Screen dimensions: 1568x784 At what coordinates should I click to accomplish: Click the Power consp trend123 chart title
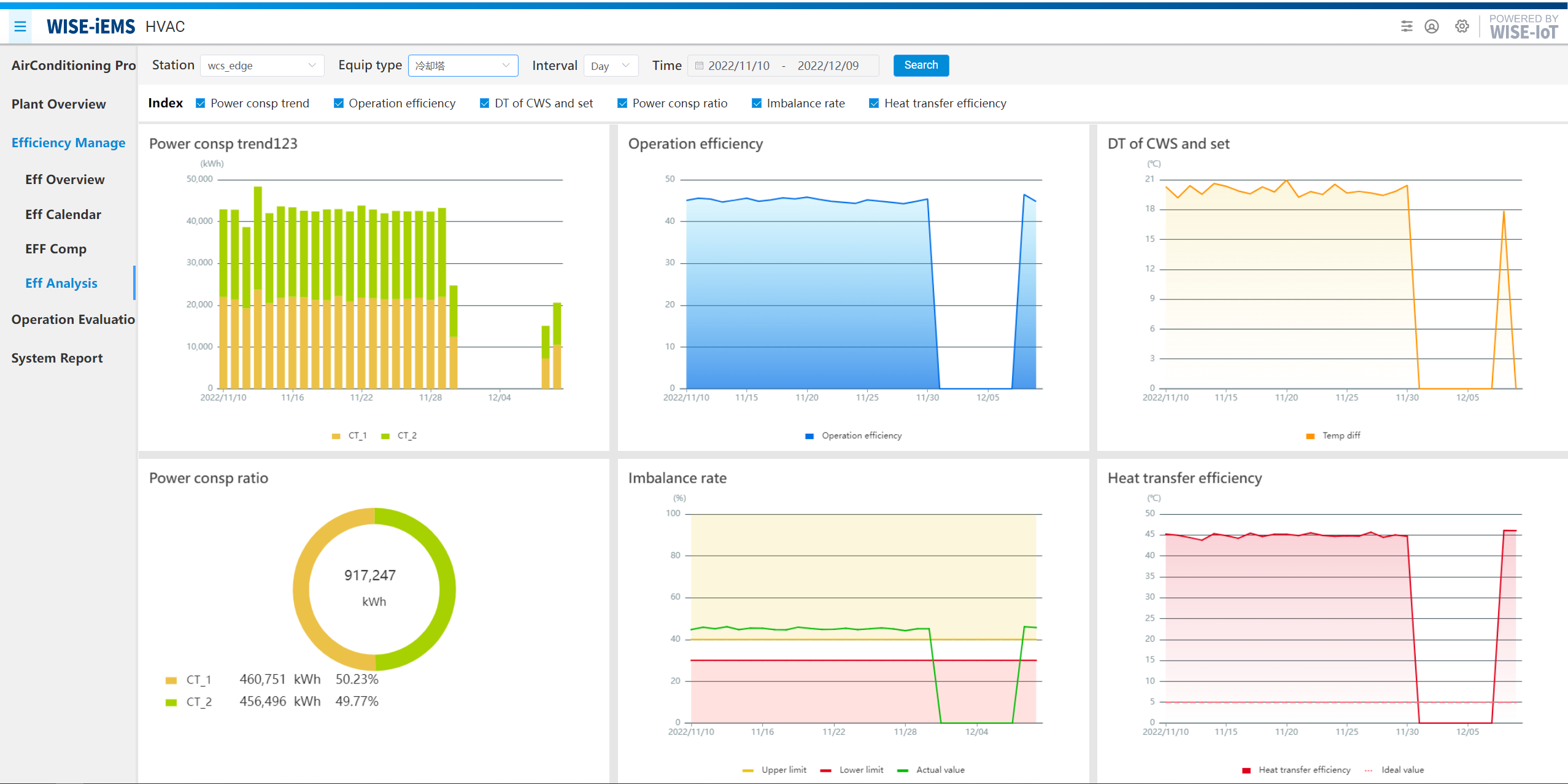pos(223,144)
